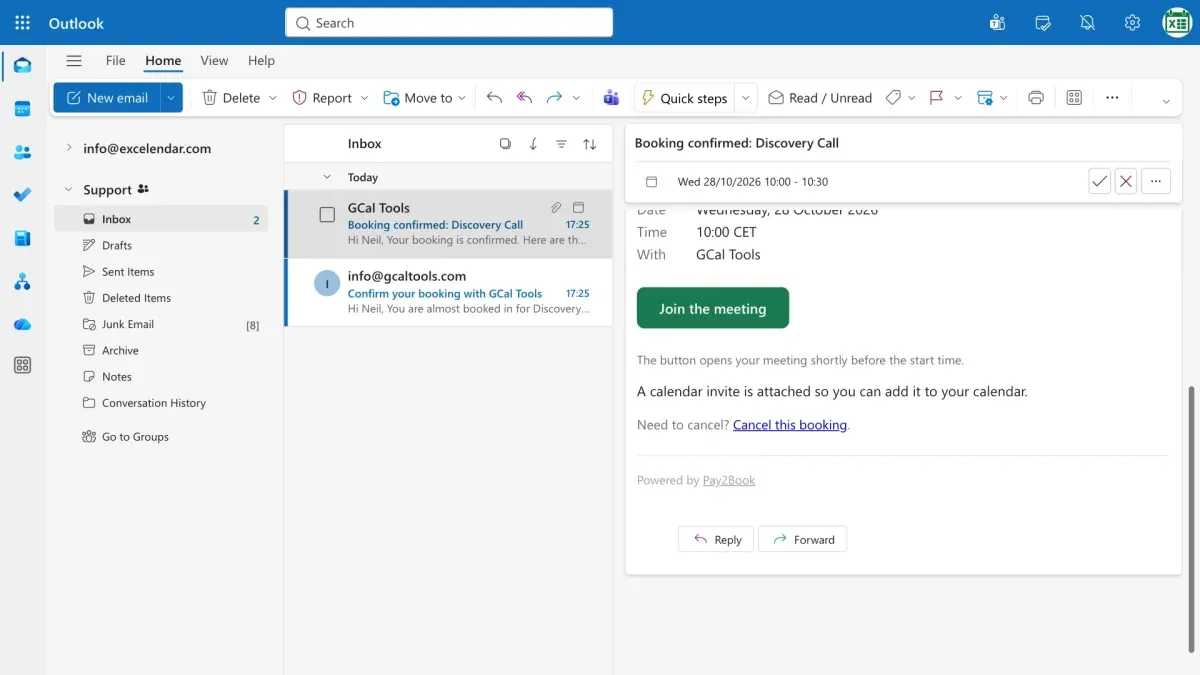Open the File tab
The image size is (1200, 675).
[115, 60]
